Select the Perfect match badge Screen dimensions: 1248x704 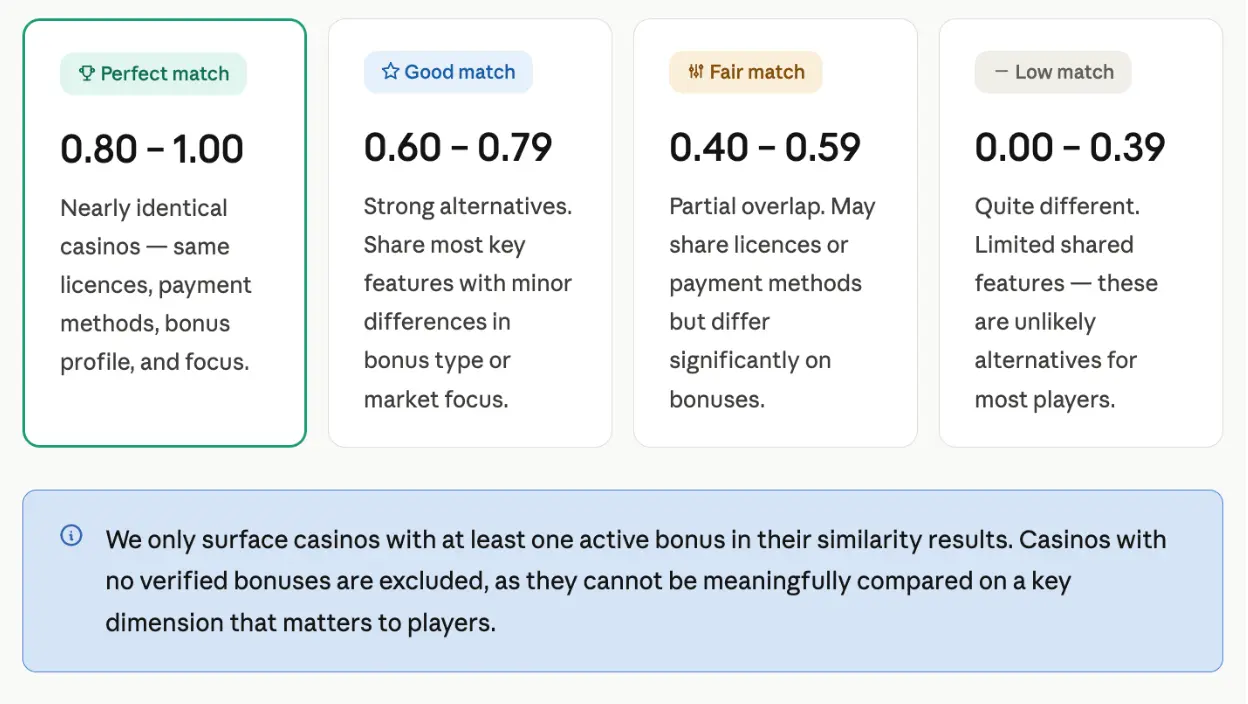(153, 74)
